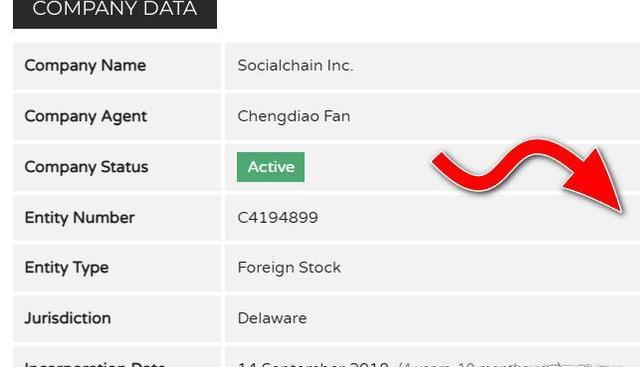Viewport: 640px width, 367px height.
Task: Click empty space right of Foreign Stock
Action: pos(490,268)
